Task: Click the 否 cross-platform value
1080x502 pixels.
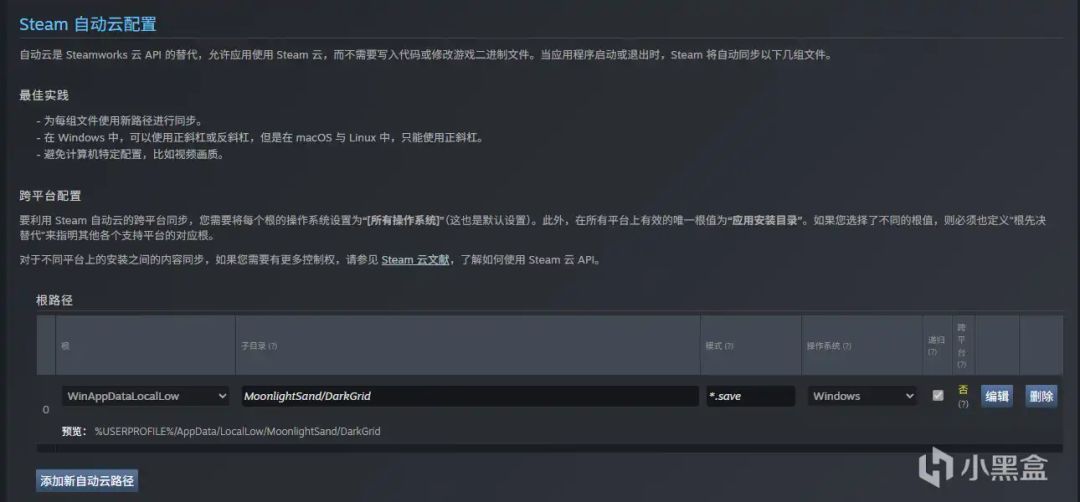Action: pyautogui.click(x=963, y=390)
